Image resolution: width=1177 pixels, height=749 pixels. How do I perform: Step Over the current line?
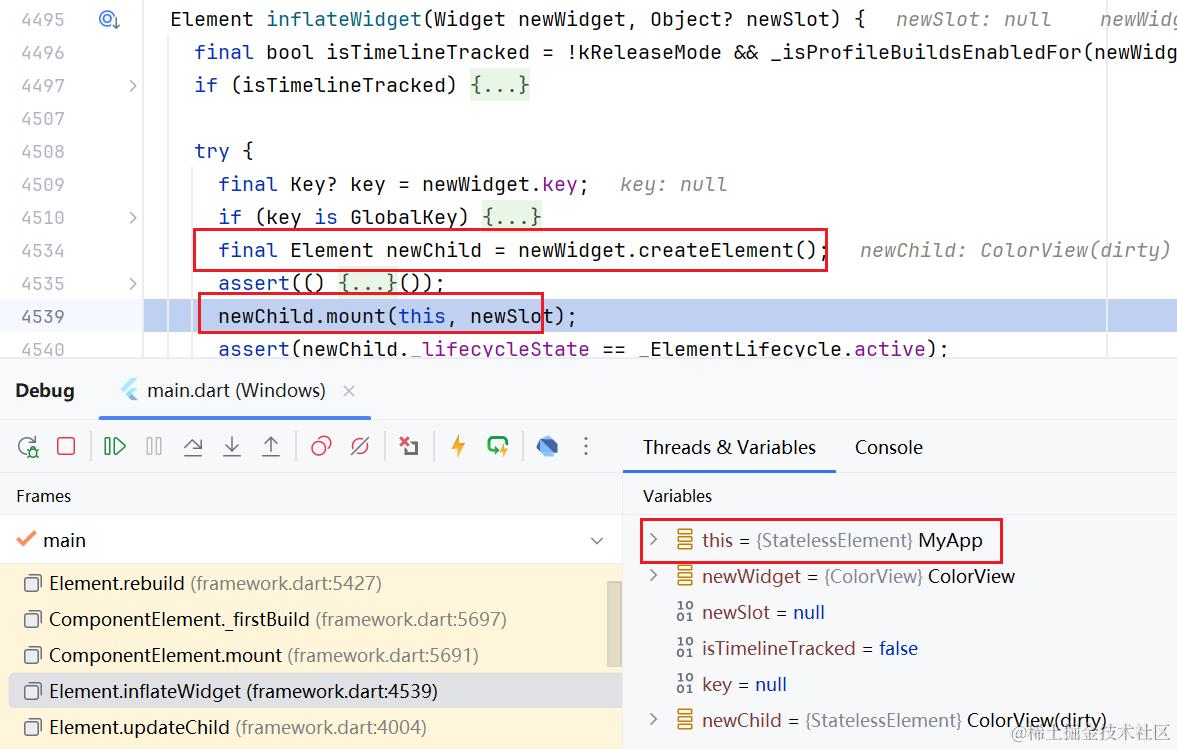coord(193,447)
